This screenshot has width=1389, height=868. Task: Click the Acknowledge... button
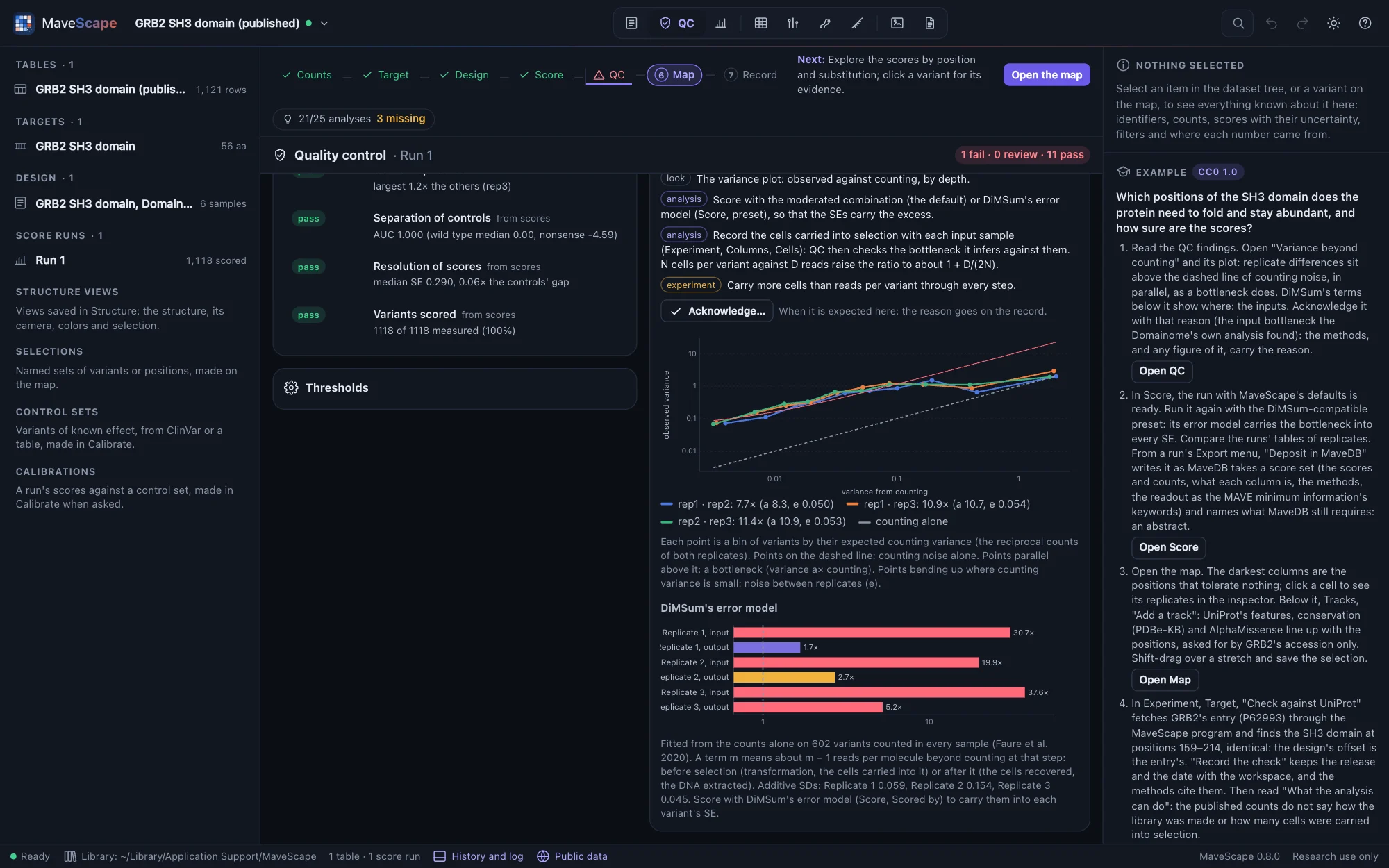[717, 311]
